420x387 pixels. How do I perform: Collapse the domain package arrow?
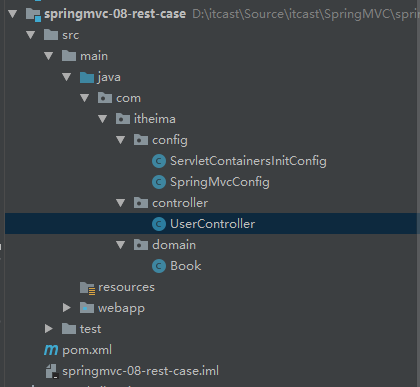pyautogui.click(x=120, y=245)
